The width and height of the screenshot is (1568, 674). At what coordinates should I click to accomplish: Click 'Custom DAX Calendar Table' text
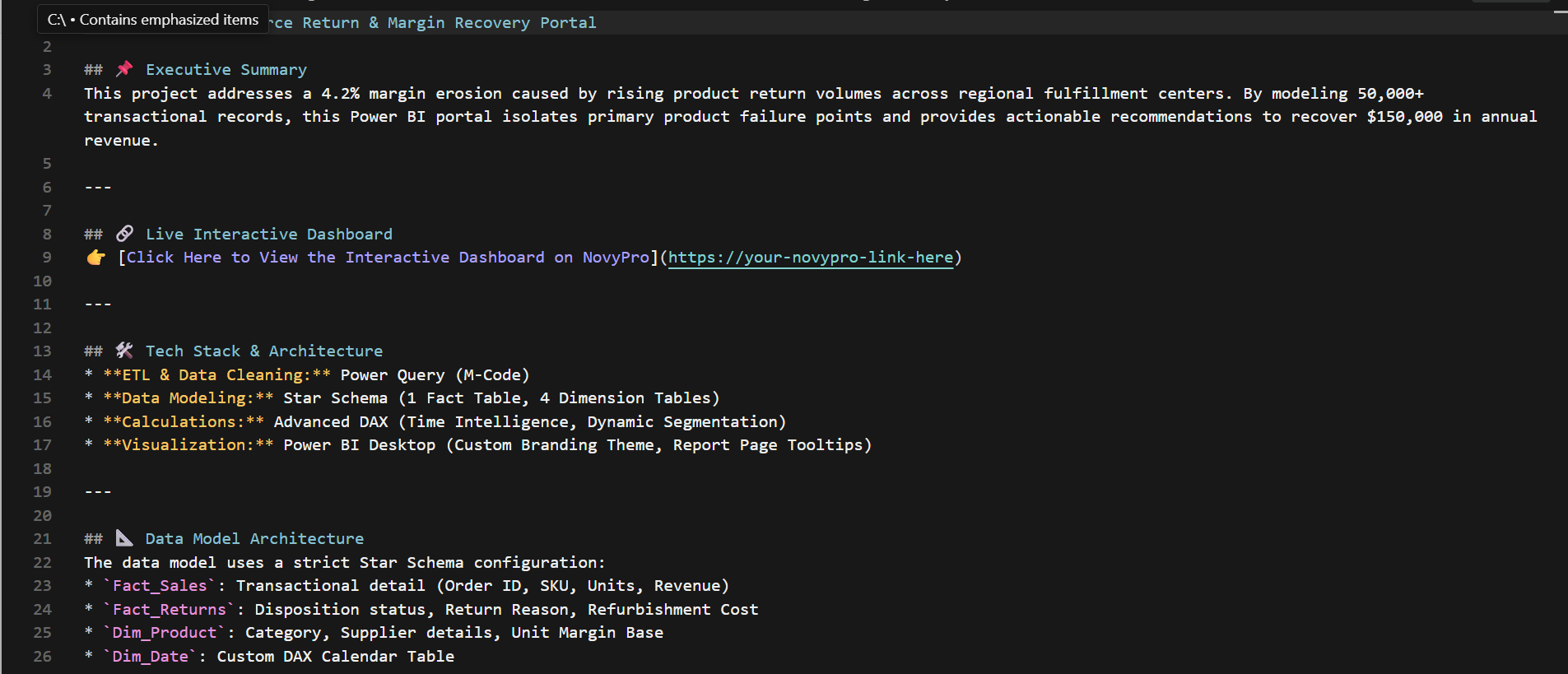(x=336, y=657)
